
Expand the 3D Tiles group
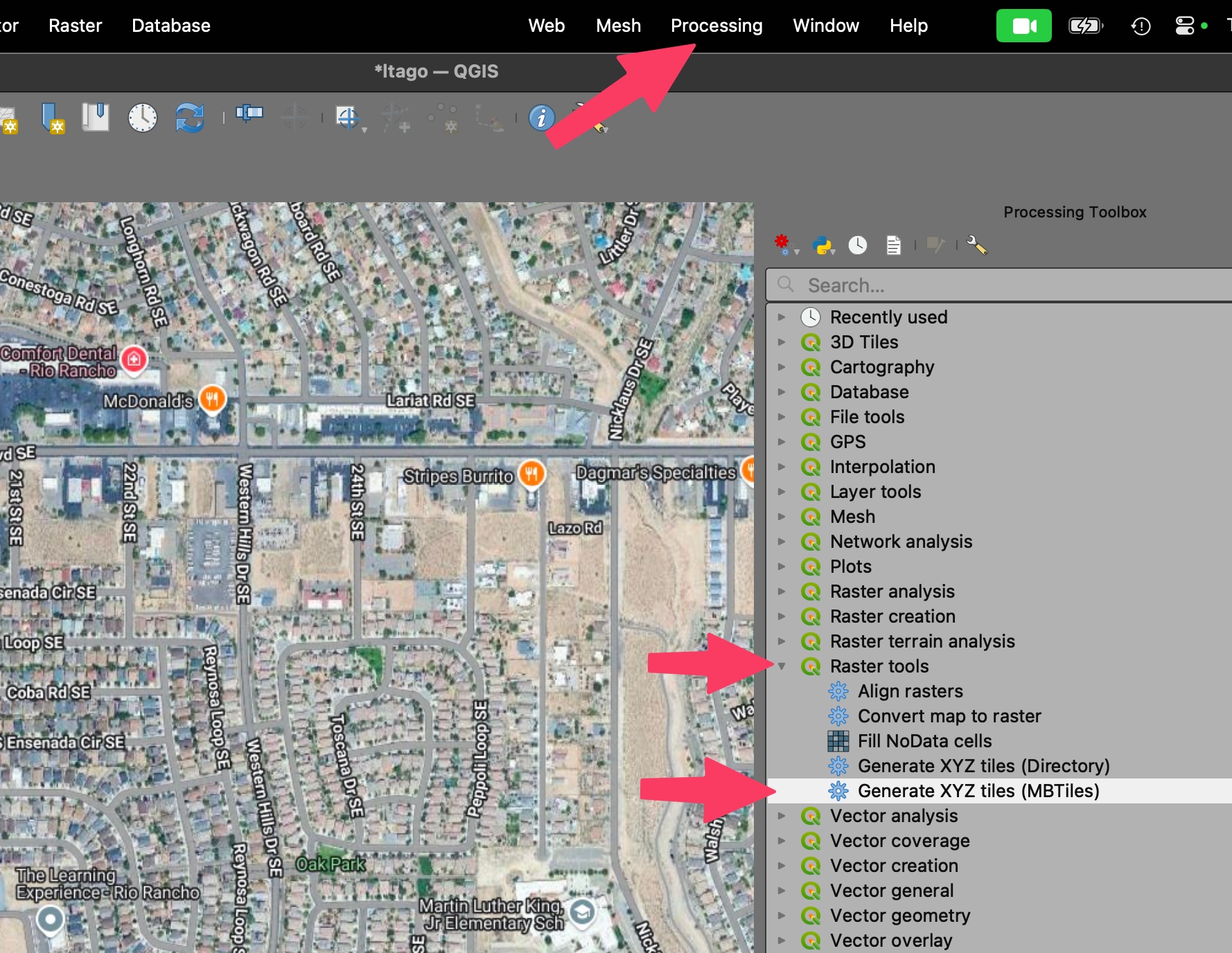pos(782,342)
